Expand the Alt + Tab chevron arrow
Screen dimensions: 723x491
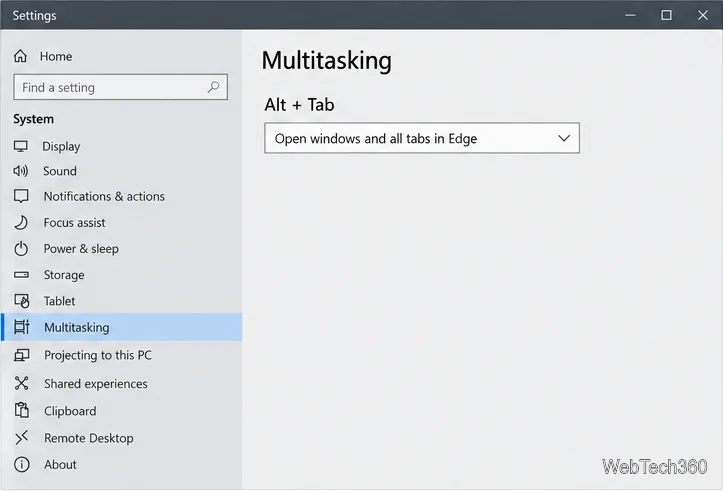tap(564, 138)
